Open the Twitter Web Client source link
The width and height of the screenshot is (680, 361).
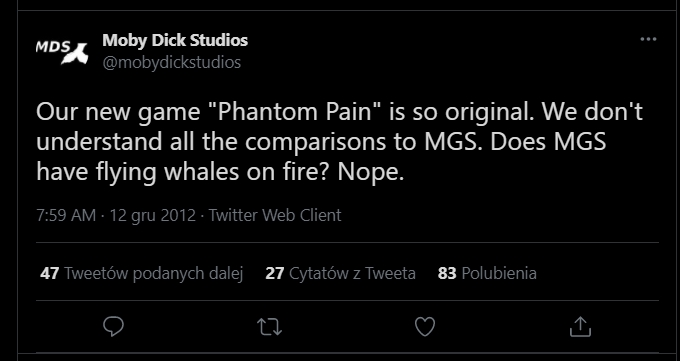(x=275, y=215)
